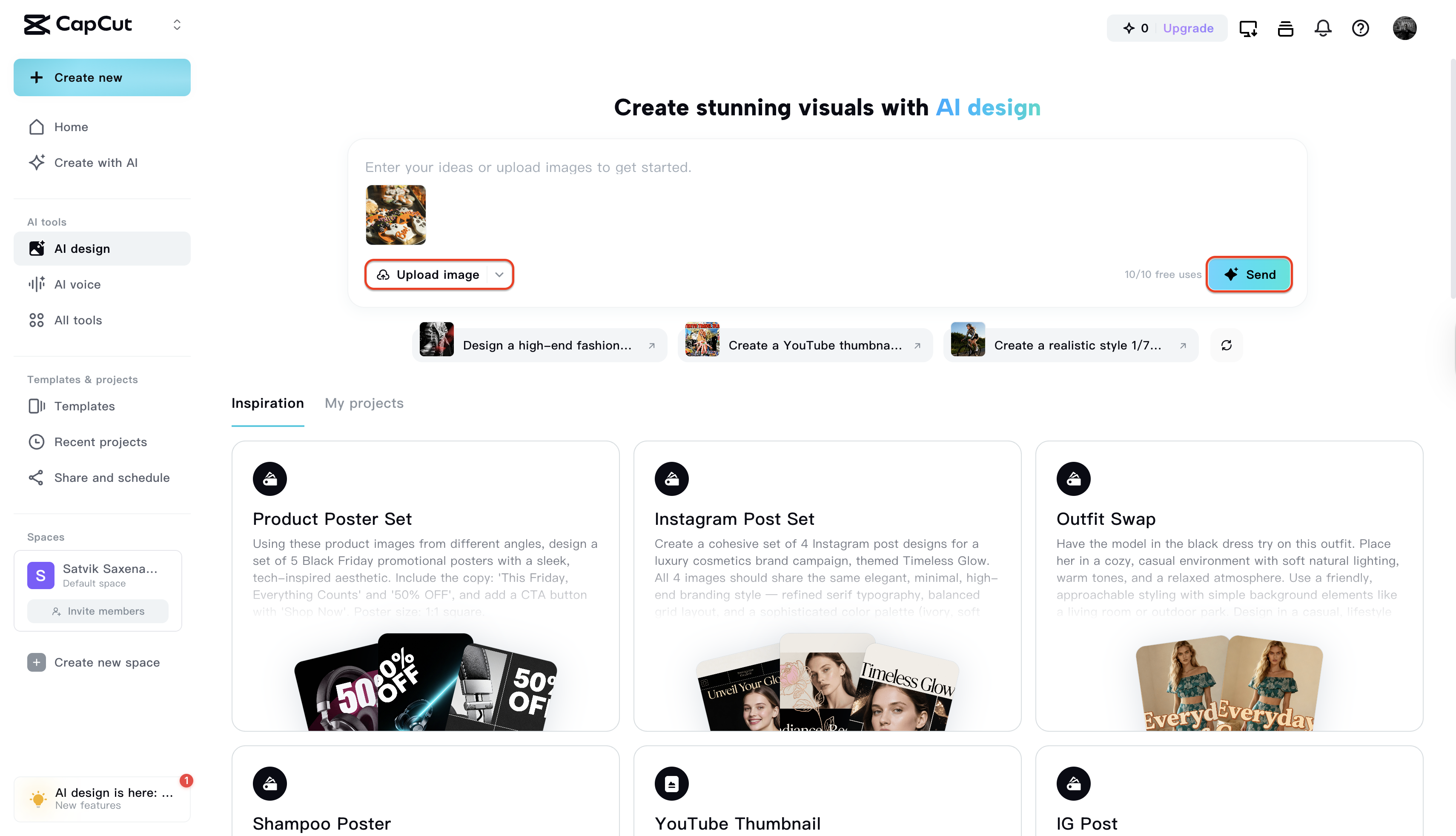1456x836 pixels.
Task: Switch to the My projects tab
Action: [x=364, y=403]
